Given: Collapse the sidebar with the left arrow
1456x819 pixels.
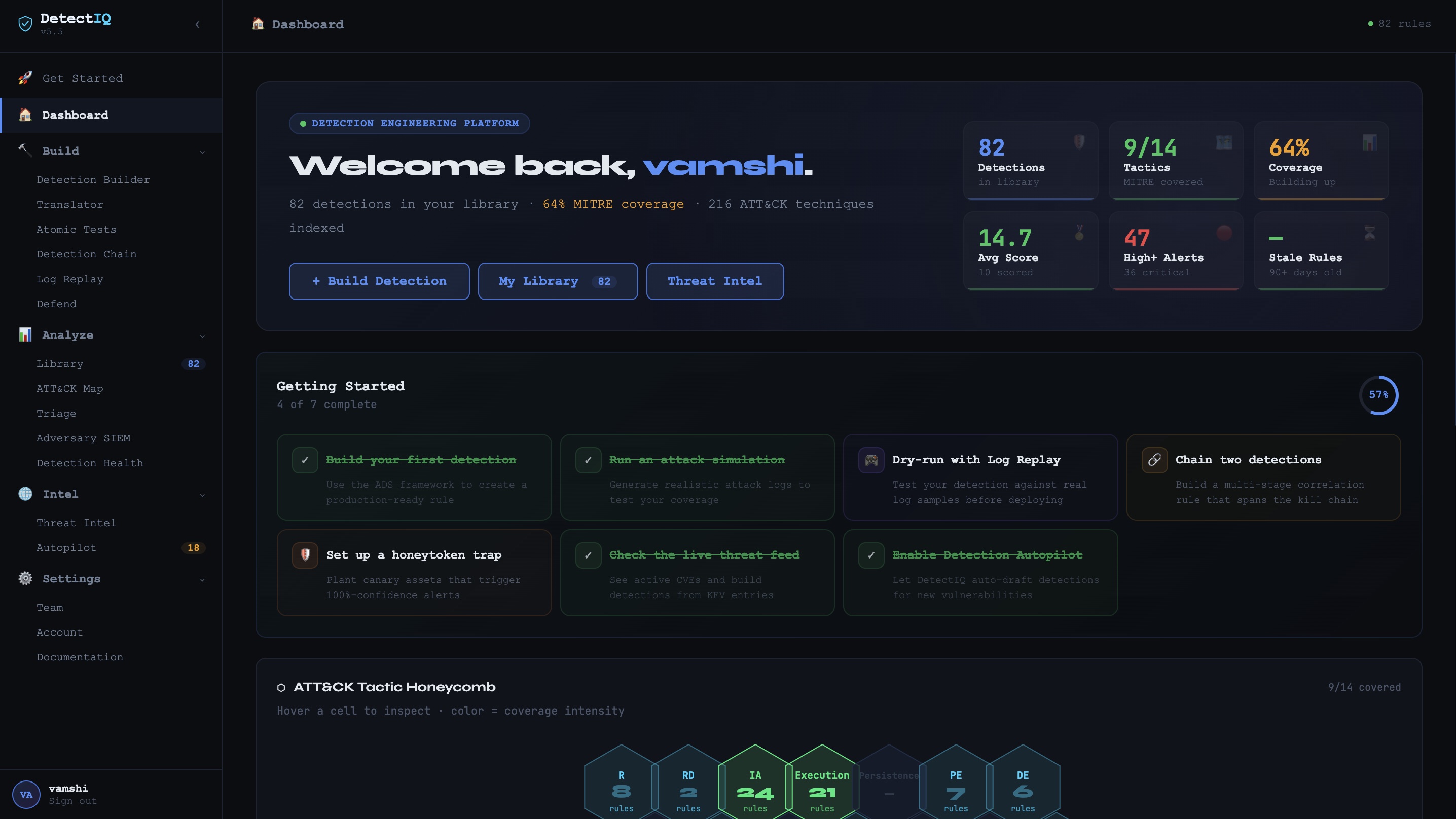Looking at the screenshot, I should 197,24.
